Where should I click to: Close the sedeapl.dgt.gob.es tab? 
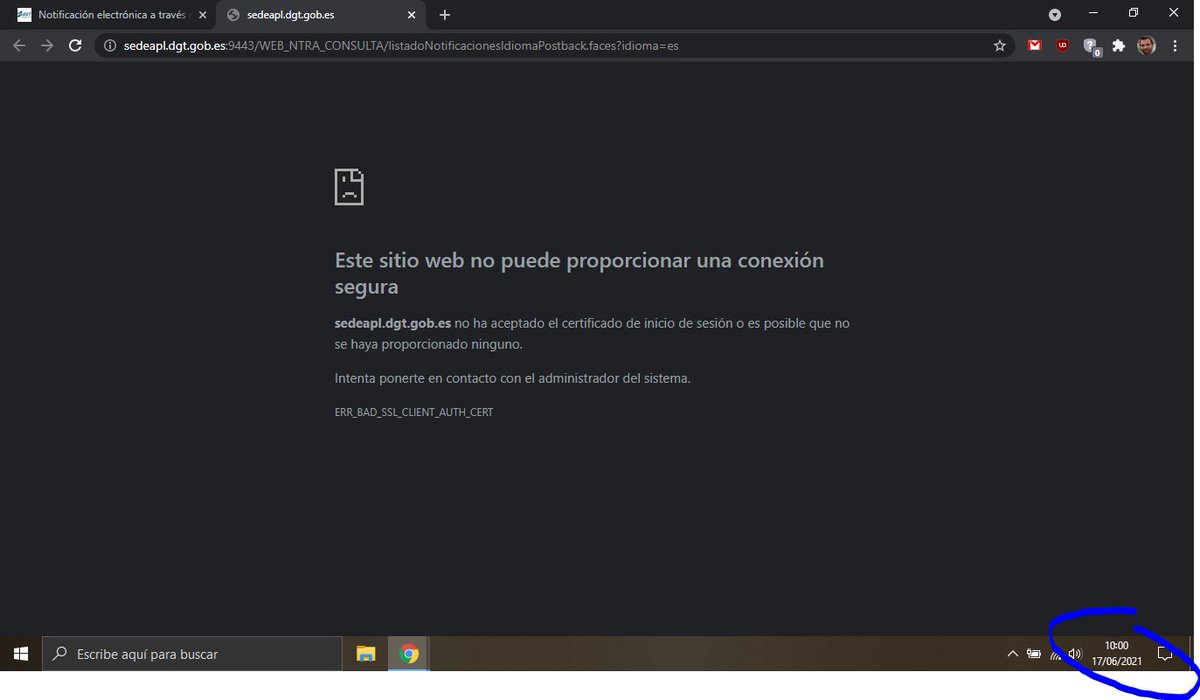tap(412, 16)
